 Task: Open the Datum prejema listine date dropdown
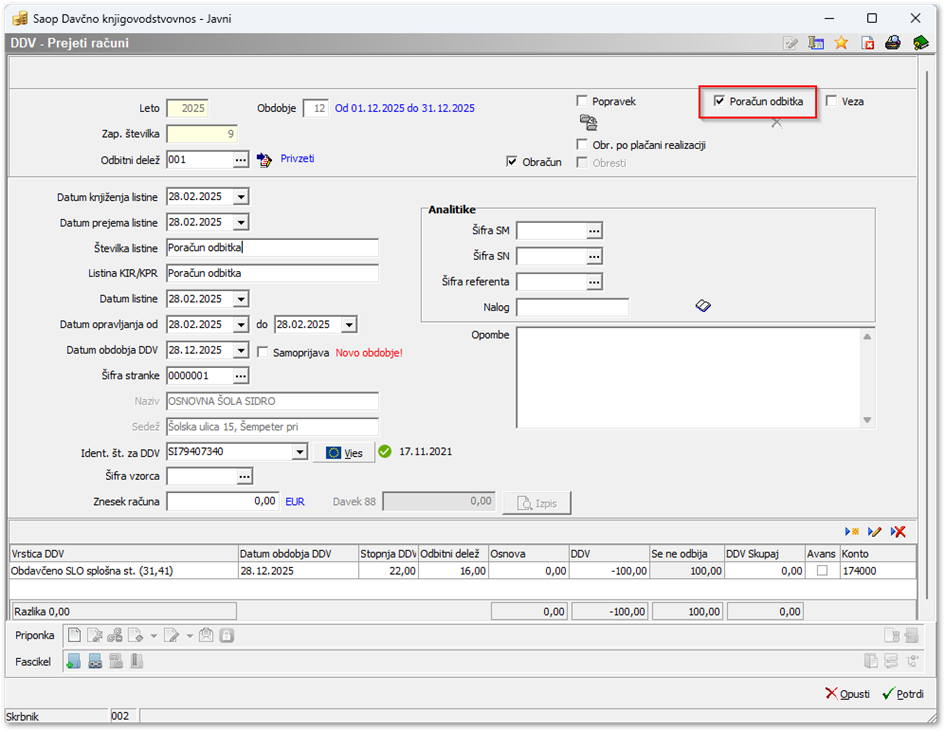pos(241,222)
